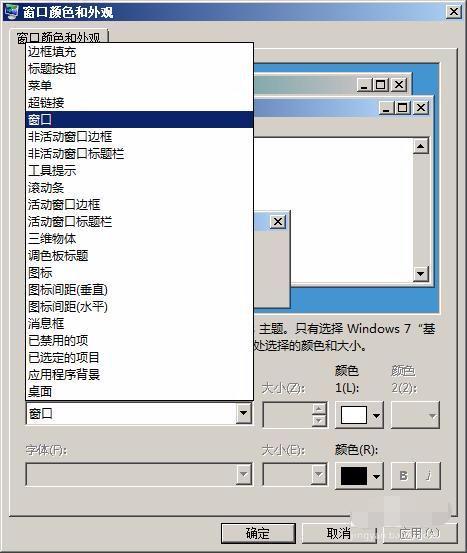The height and width of the screenshot is (553, 467).
Task: Select the 窗口颜色和外观 tab
Action: pyautogui.click(x=59, y=37)
